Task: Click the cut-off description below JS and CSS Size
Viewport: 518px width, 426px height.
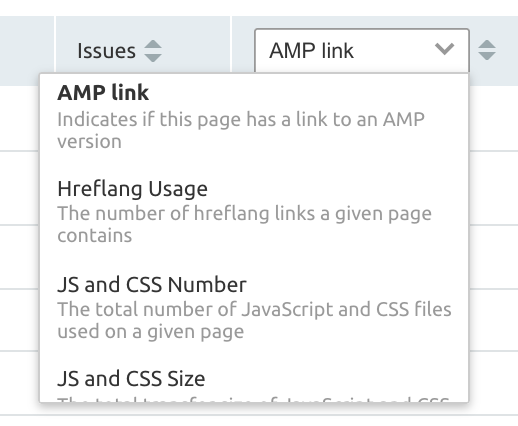Action: [253, 399]
